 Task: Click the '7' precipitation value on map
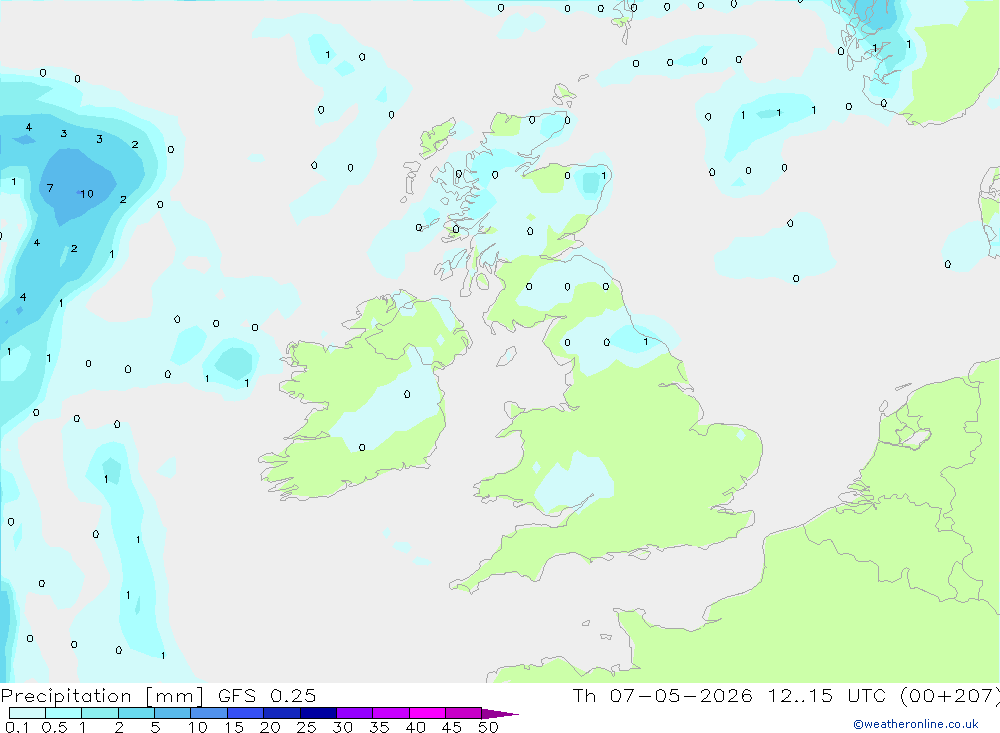point(50,188)
